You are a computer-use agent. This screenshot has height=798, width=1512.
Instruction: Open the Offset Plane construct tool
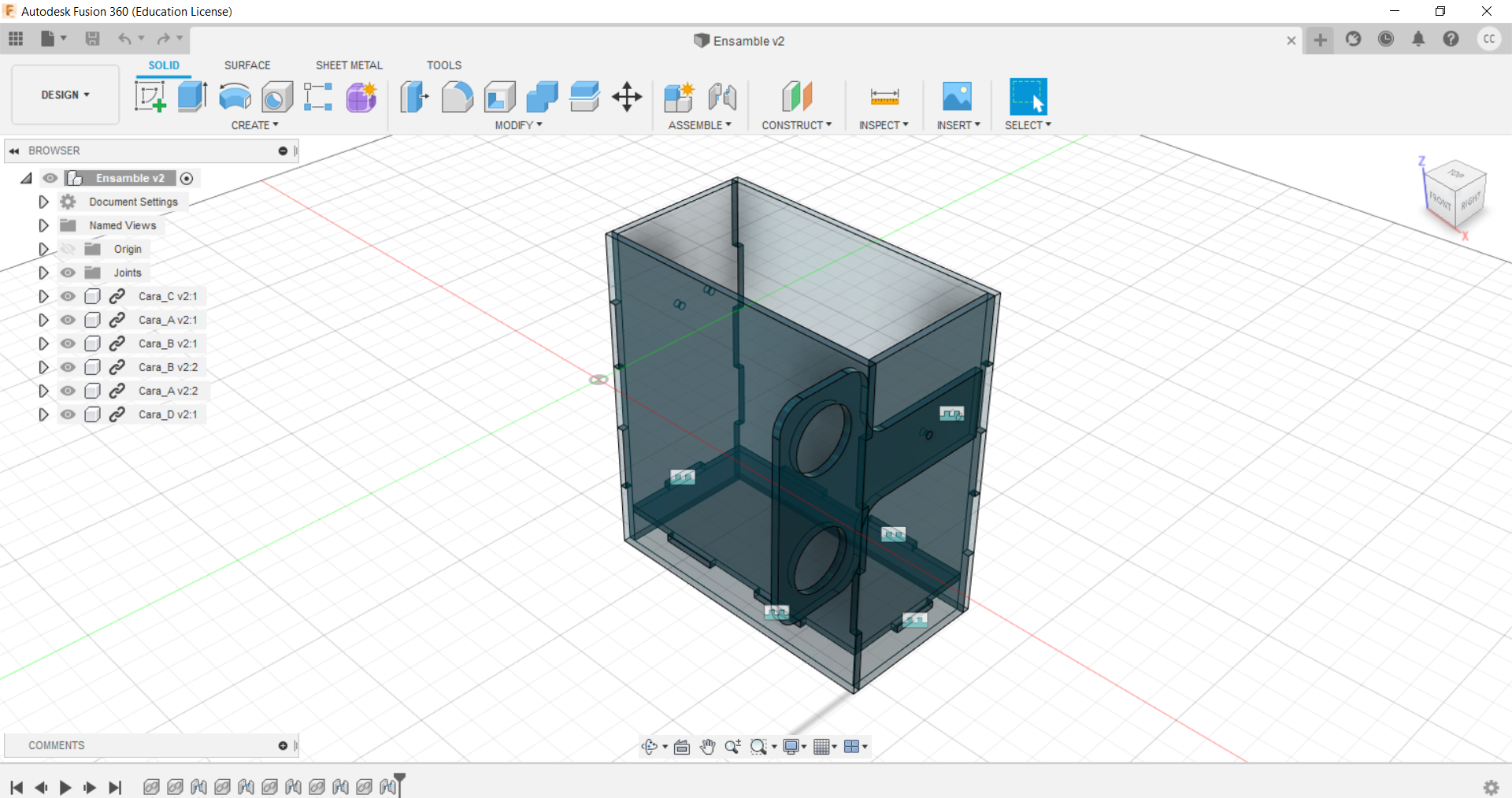pyautogui.click(x=797, y=97)
